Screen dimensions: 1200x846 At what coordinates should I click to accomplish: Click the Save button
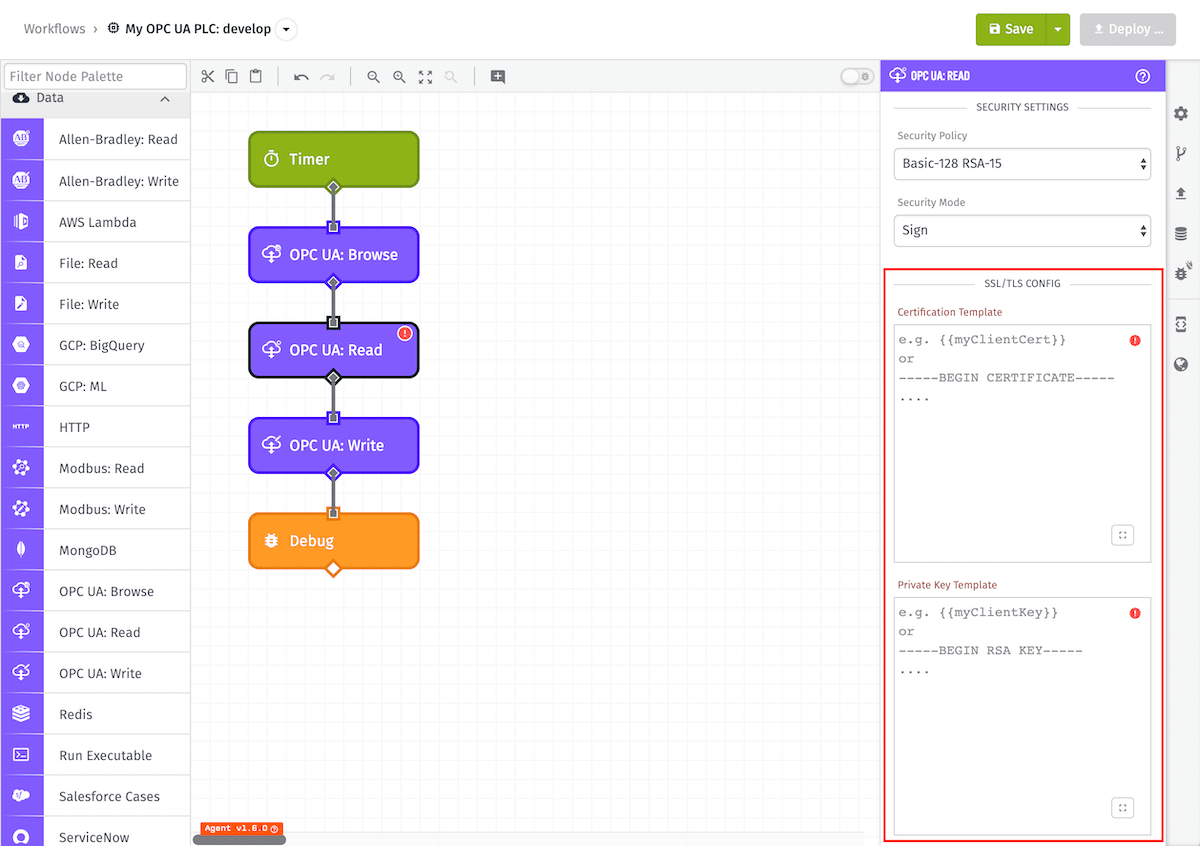tap(1011, 29)
